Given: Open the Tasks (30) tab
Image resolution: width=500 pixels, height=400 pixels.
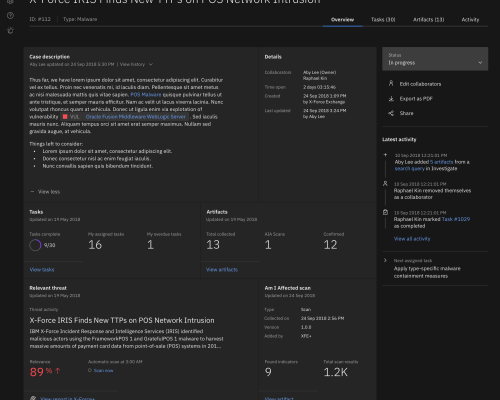Looking at the screenshot, I should point(383,20).
